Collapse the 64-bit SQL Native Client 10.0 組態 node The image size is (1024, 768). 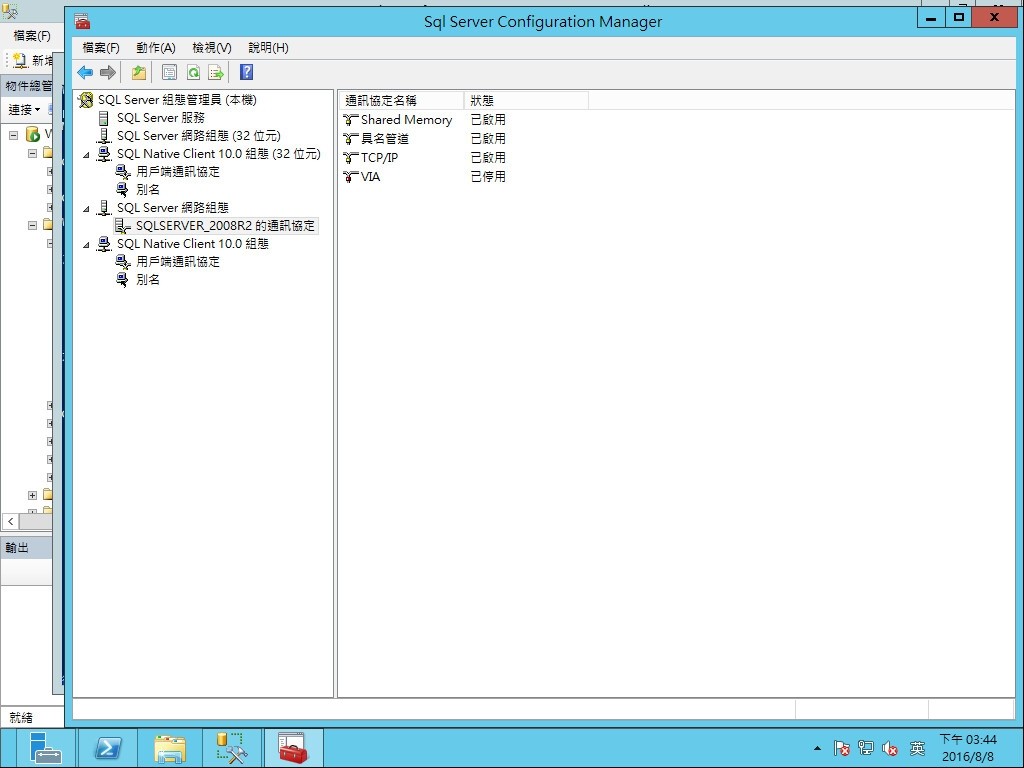[x=86, y=245]
